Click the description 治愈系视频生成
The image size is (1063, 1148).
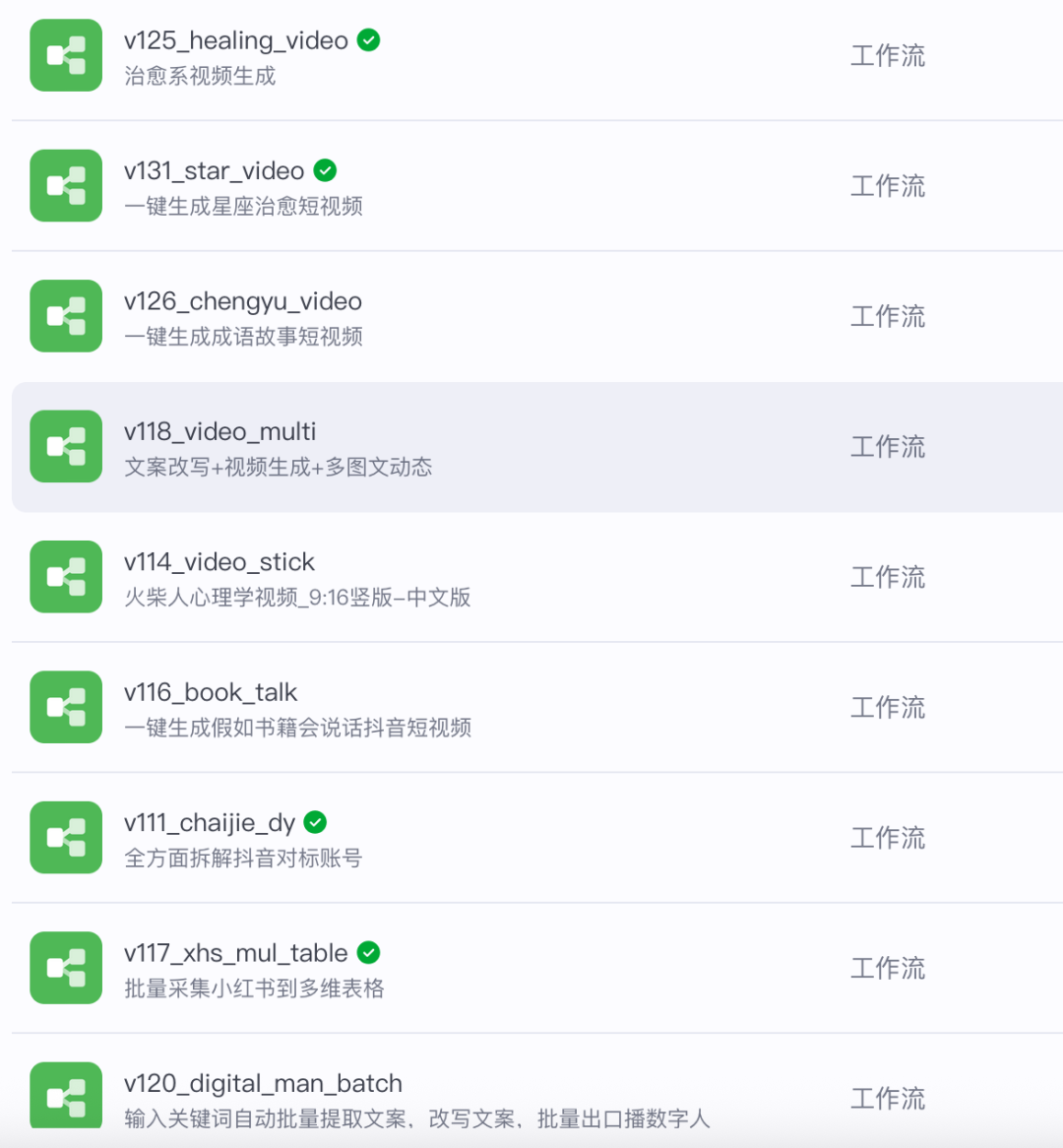[x=200, y=76]
